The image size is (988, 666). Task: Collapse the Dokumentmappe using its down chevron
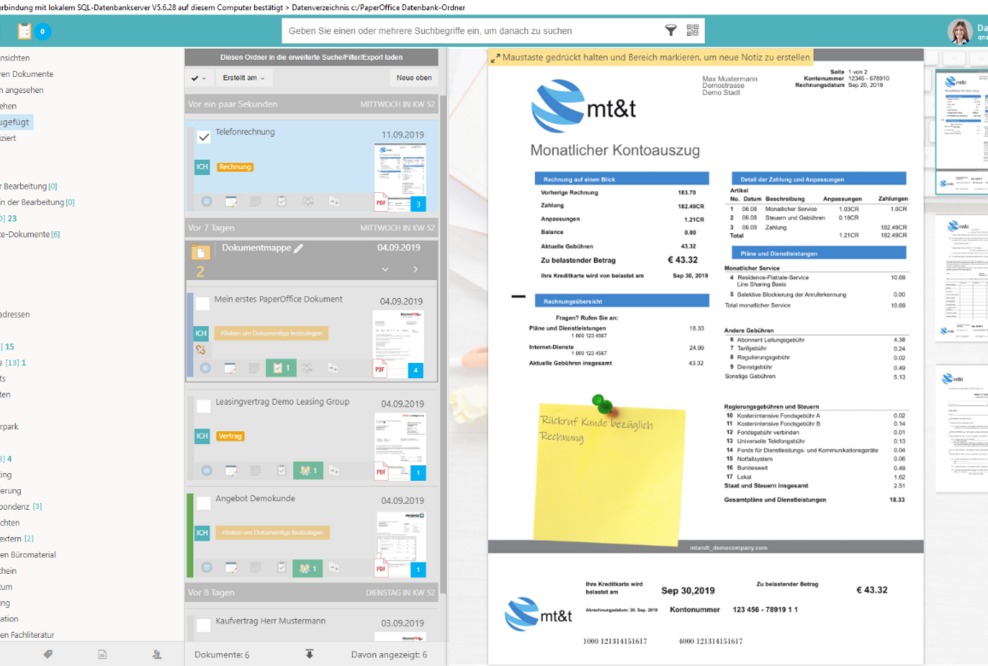385,269
